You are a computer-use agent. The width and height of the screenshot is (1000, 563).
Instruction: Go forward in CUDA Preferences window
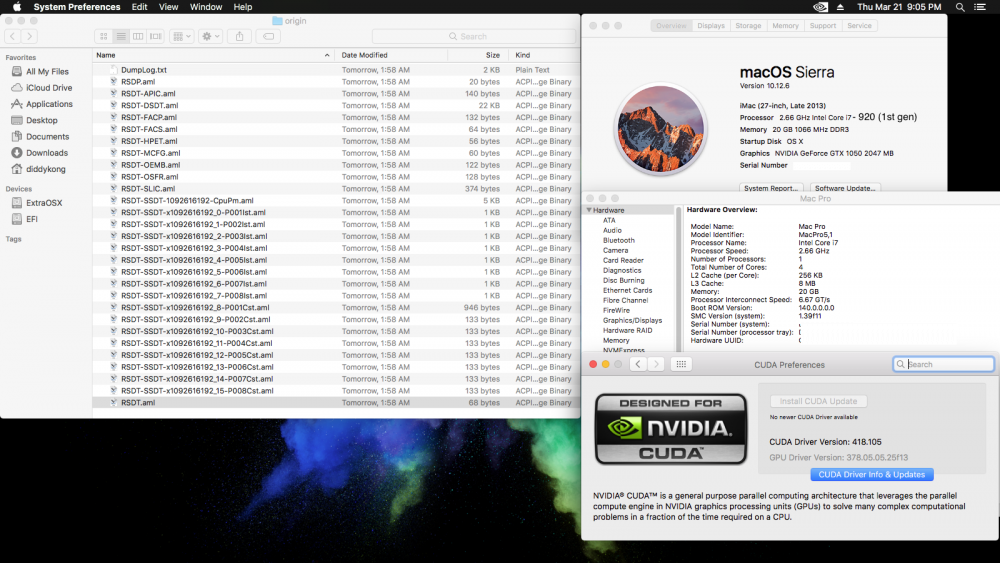pyautogui.click(x=656, y=364)
